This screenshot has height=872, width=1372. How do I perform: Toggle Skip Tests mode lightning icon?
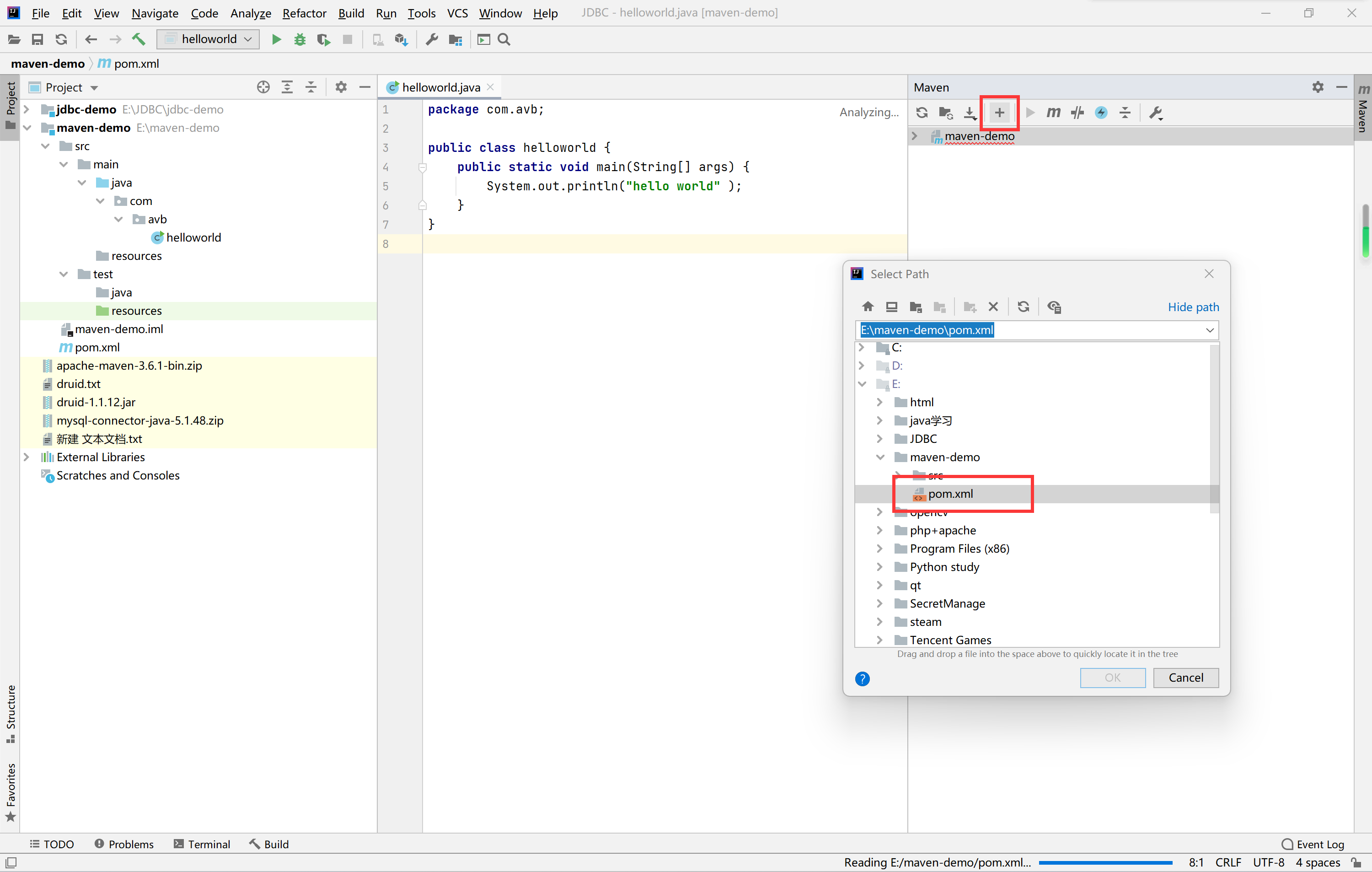point(1101,113)
